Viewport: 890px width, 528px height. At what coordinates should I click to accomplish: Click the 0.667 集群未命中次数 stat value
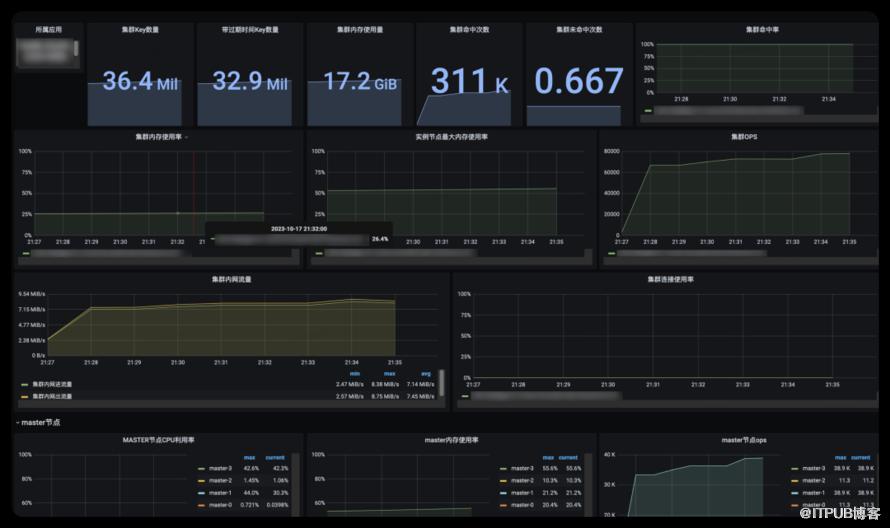[x=580, y=81]
